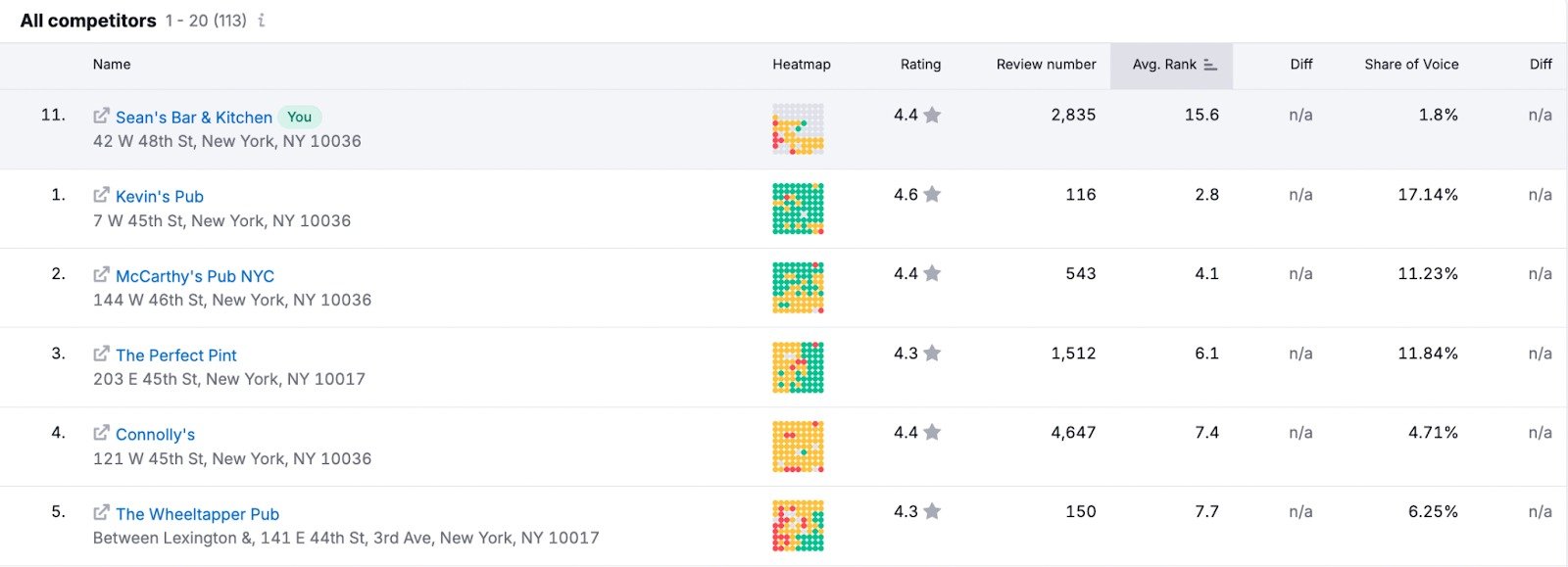Screen dimensions: 1568x567
Task: Open The Wheeltapper Pub external link icon
Action: click(101, 513)
